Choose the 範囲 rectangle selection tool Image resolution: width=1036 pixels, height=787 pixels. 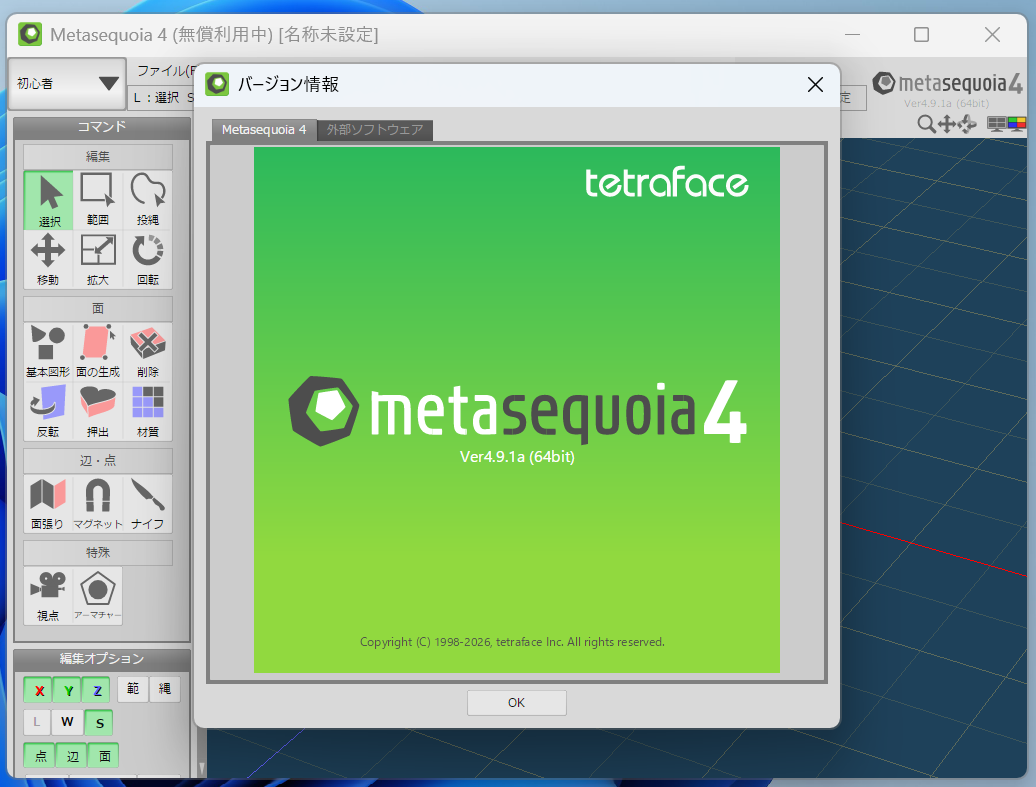98,200
